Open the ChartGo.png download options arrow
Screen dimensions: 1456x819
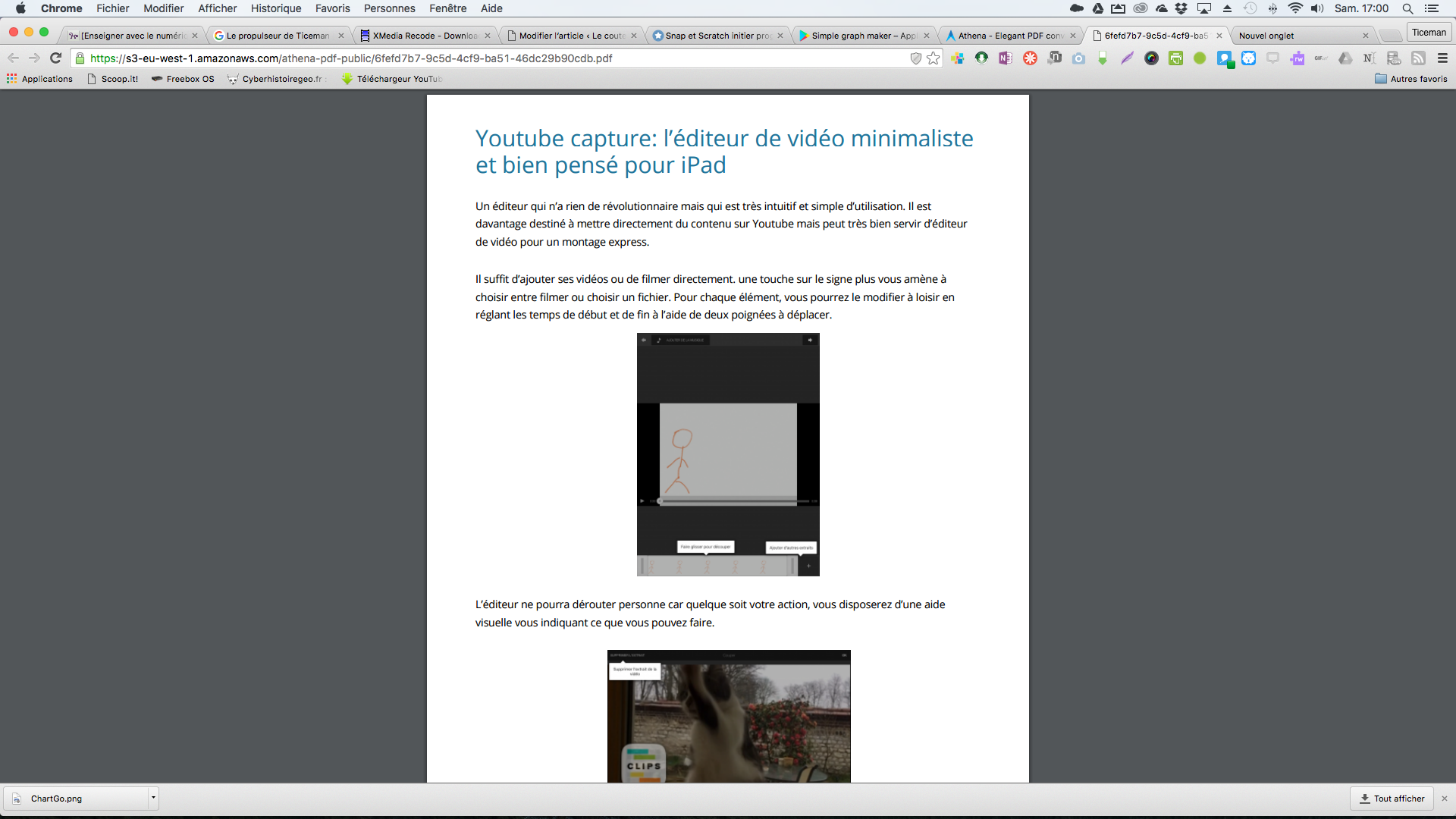(153, 798)
